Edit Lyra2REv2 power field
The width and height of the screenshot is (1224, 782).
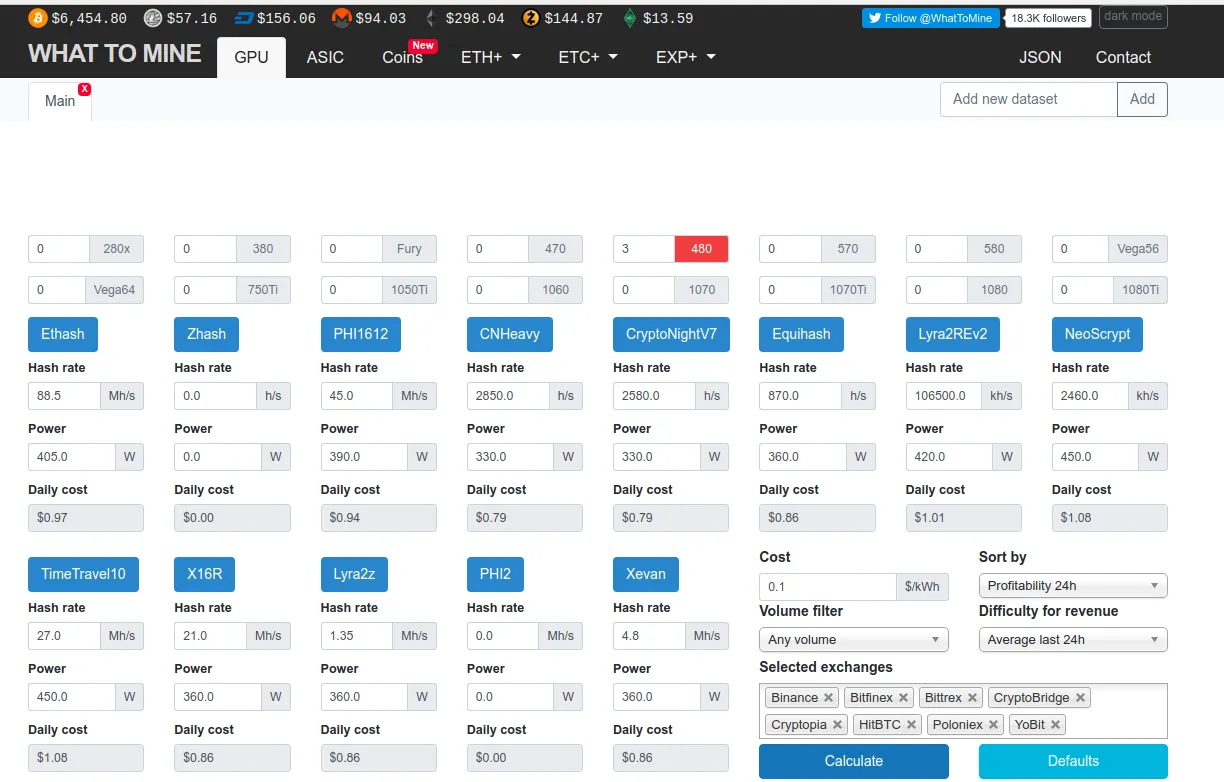[950, 457]
